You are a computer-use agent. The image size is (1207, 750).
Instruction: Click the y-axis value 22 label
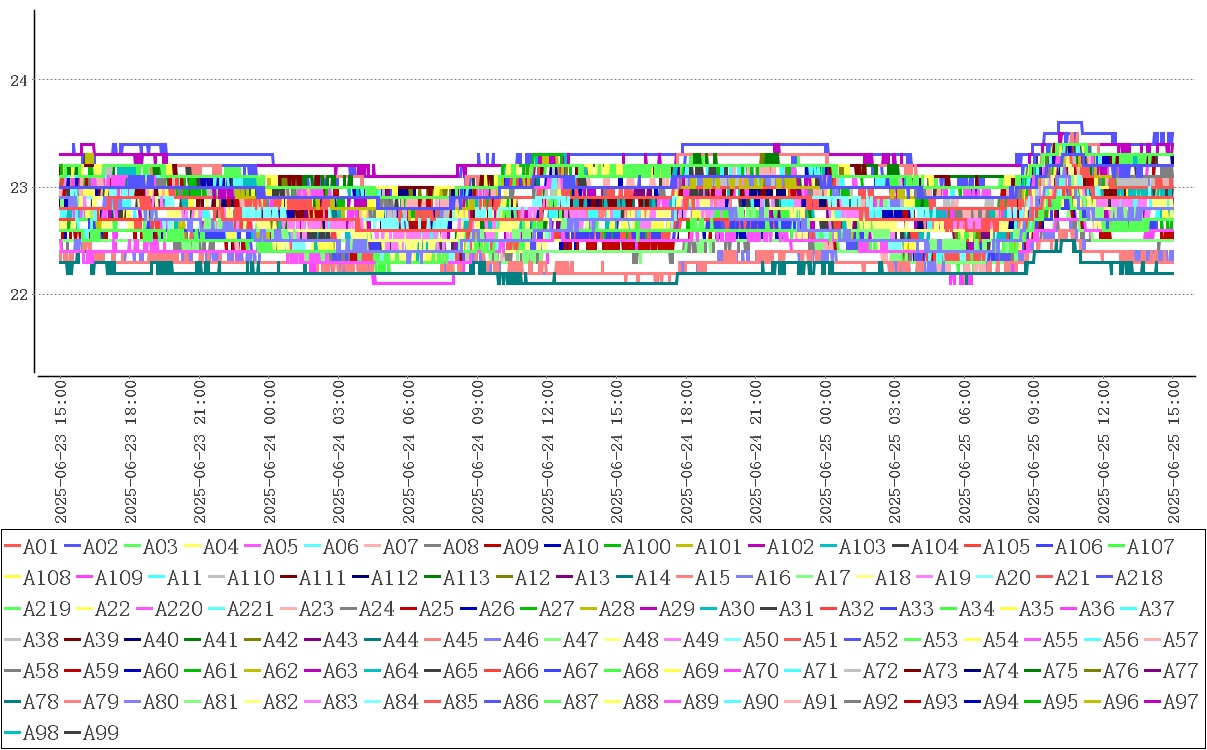pyautogui.click(x=16, y=295)
